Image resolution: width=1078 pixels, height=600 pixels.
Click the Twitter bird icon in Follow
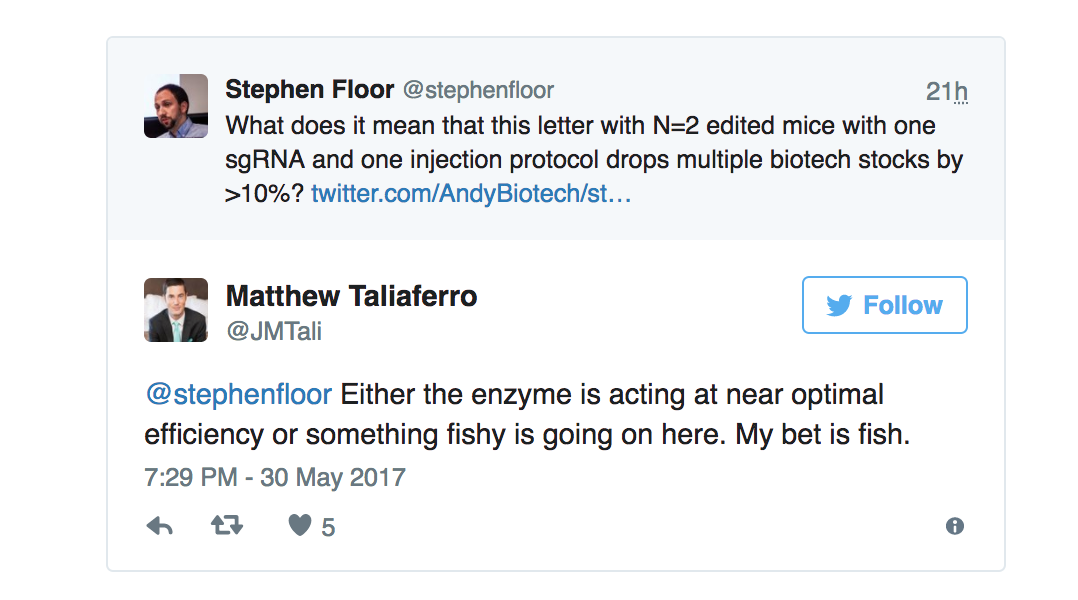pyautogui.click(x=839, y=306)
